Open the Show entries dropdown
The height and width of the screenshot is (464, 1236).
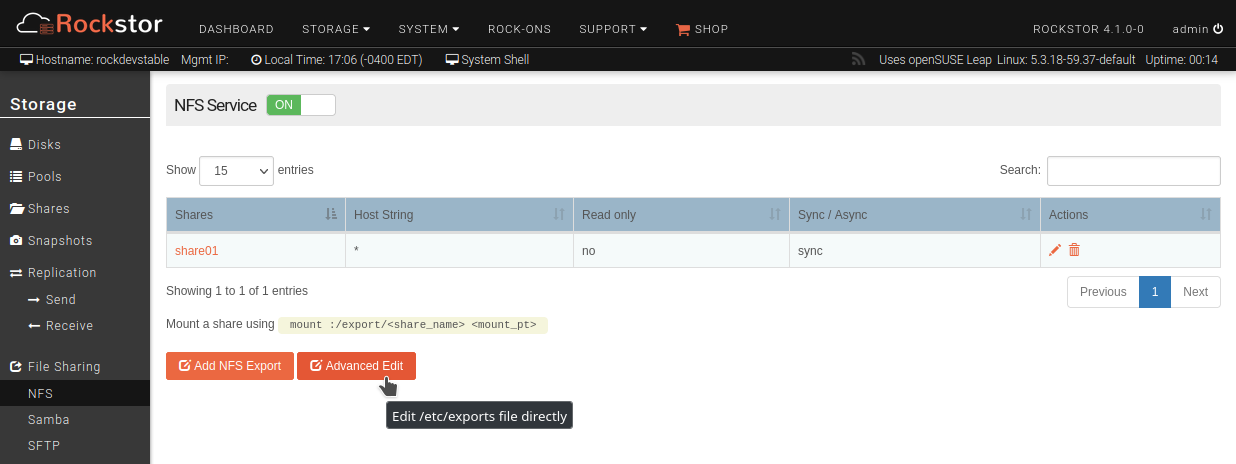click(237, 171)
